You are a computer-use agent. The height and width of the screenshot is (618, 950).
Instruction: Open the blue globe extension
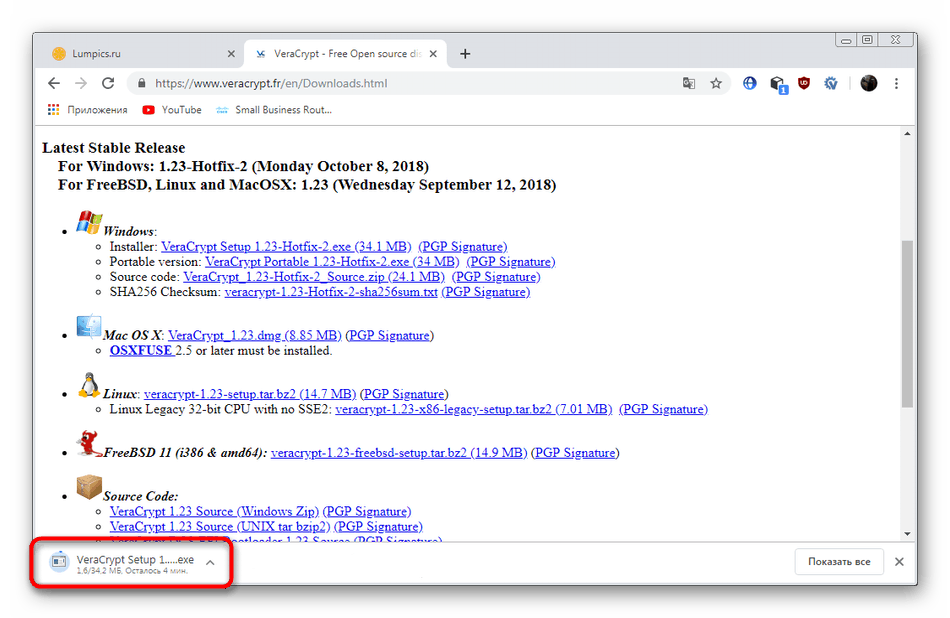[x=750, y=84]
